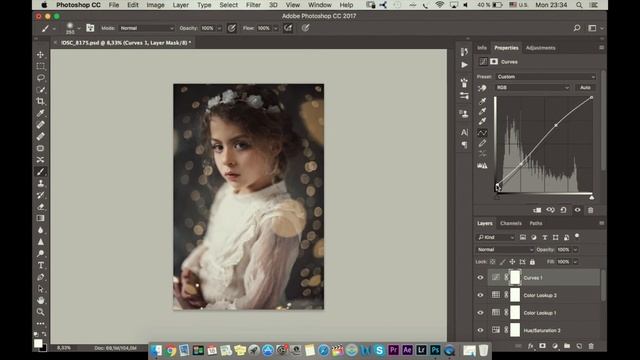Add layer style fx icon
The height and width of the screenshot is (360, 640).
click(x=531, y=346)
